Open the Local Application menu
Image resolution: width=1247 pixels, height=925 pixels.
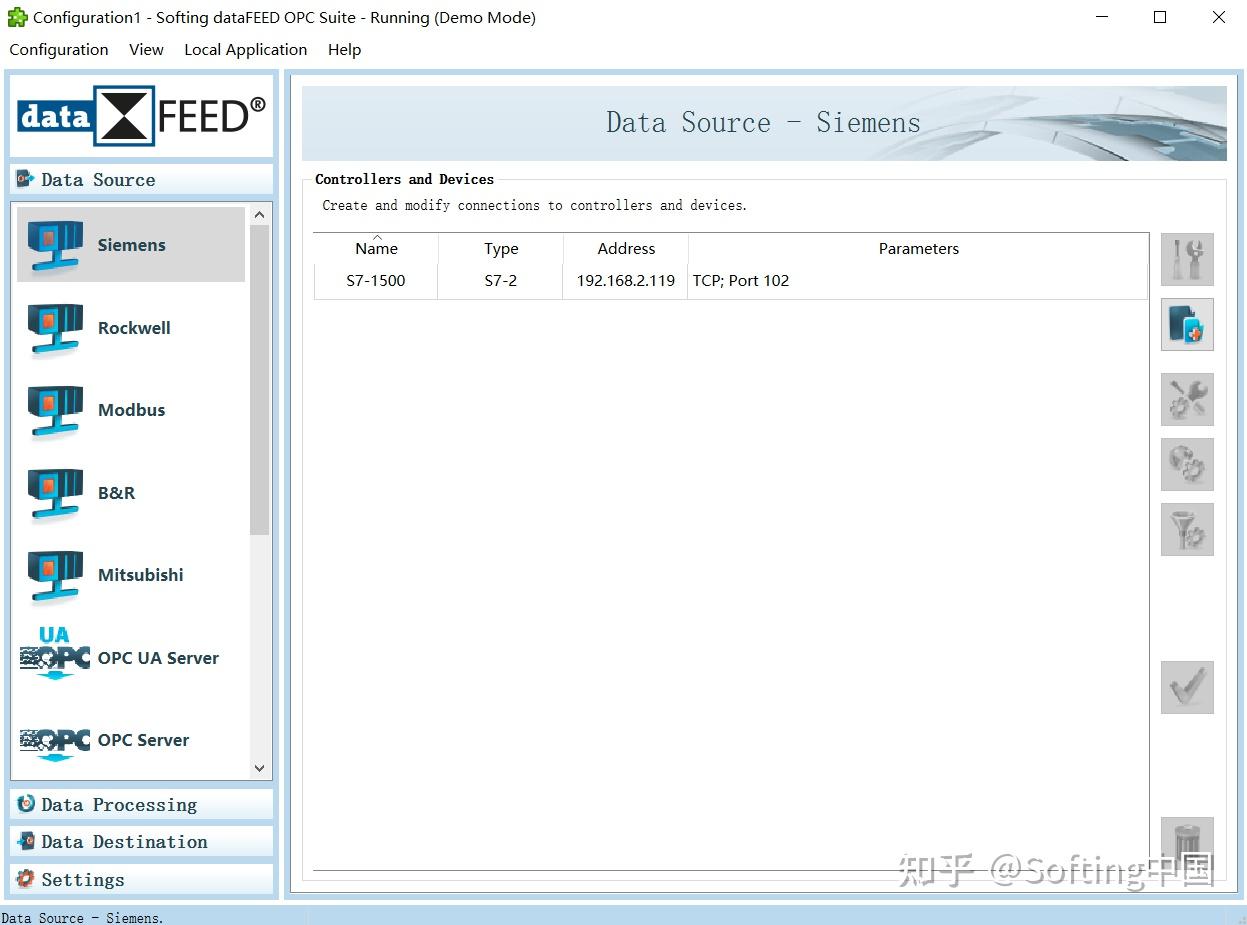click(x=245, y=49)
